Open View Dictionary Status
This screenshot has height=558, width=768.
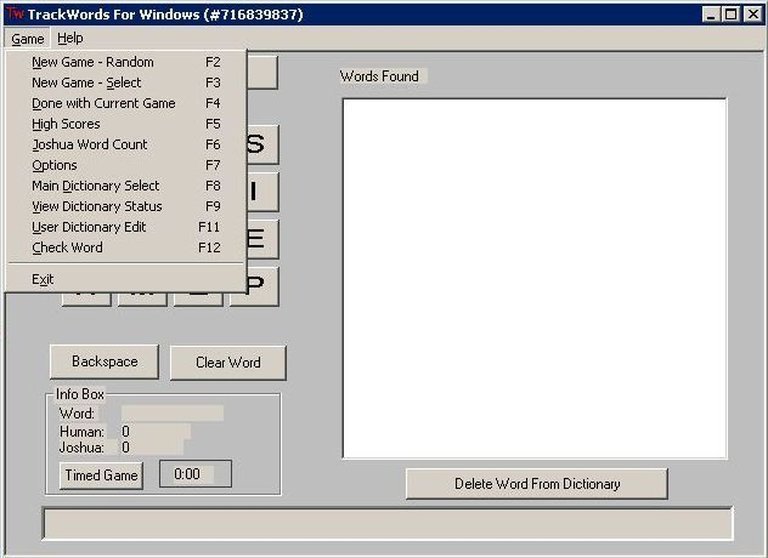tap(96, 206)
